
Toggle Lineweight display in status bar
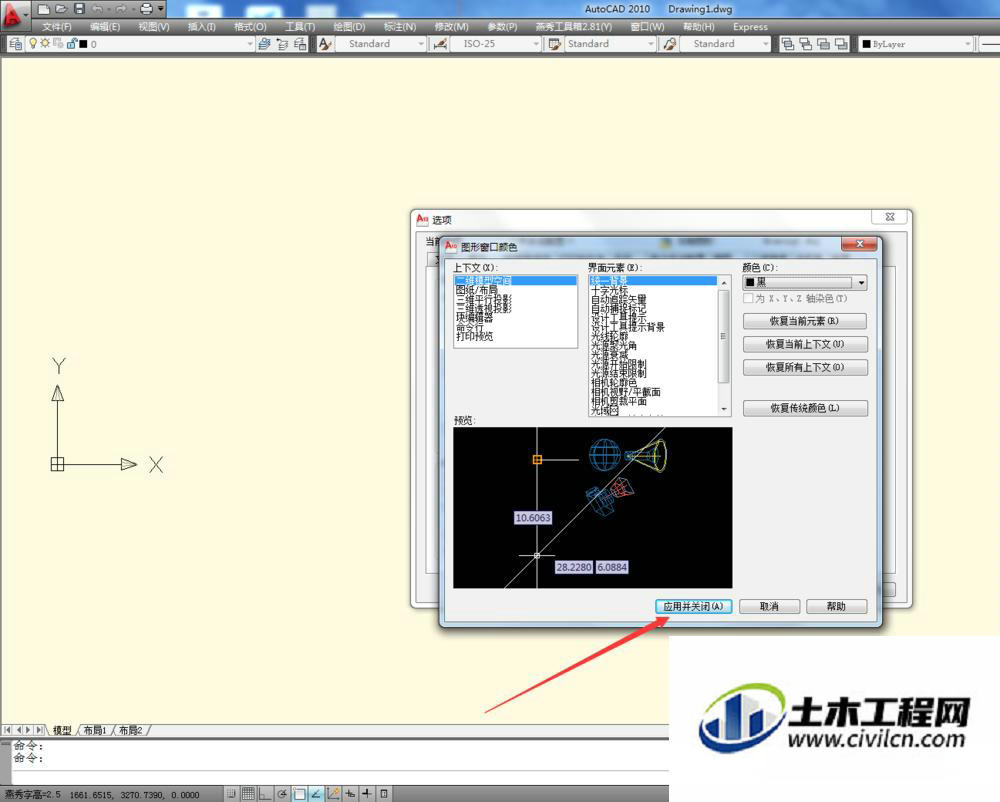(x=367, y=794)
